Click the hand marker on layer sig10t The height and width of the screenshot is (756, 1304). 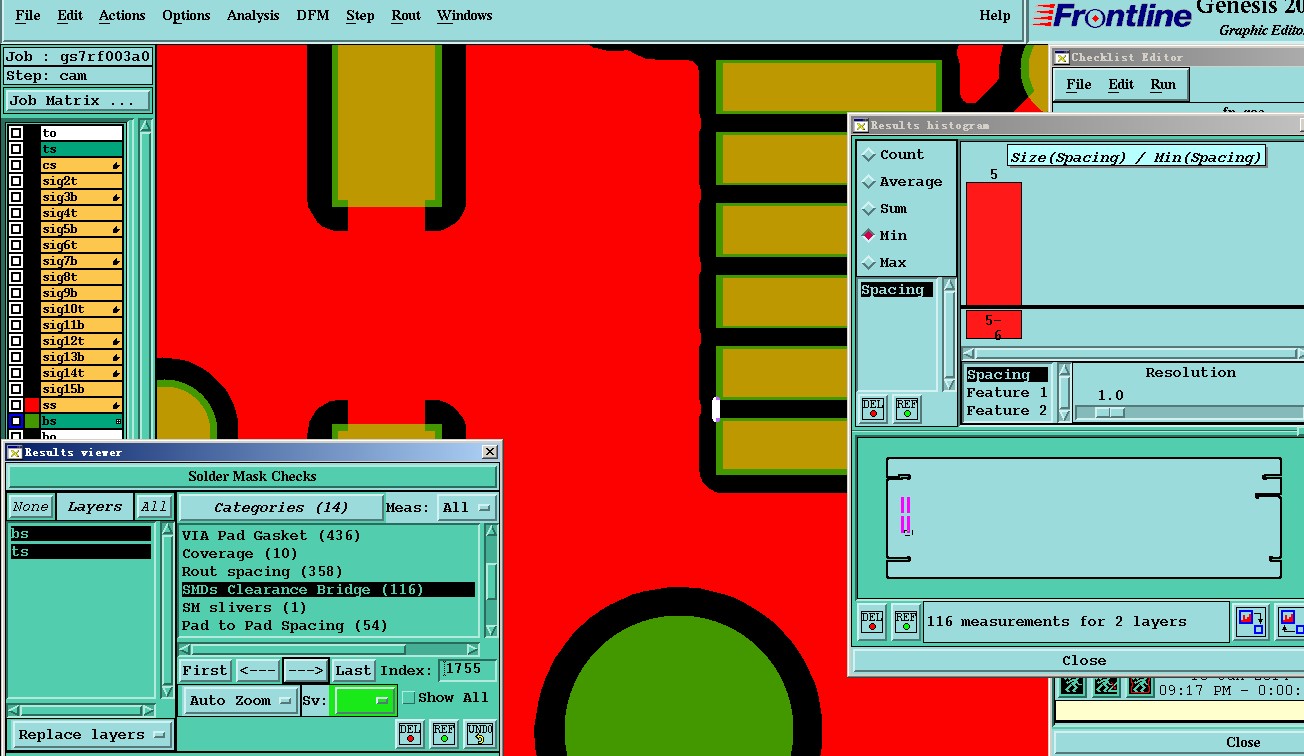(x=116, y=309)
